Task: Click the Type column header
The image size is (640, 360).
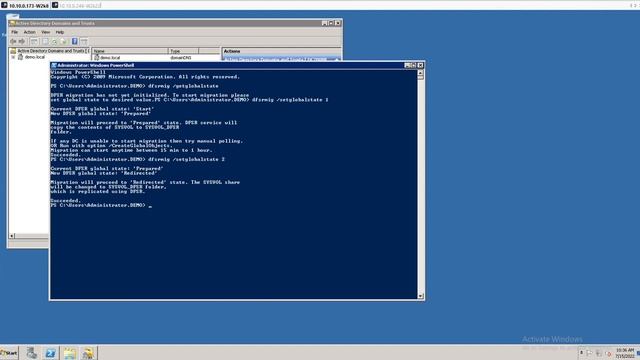Action: coord(184,51)
